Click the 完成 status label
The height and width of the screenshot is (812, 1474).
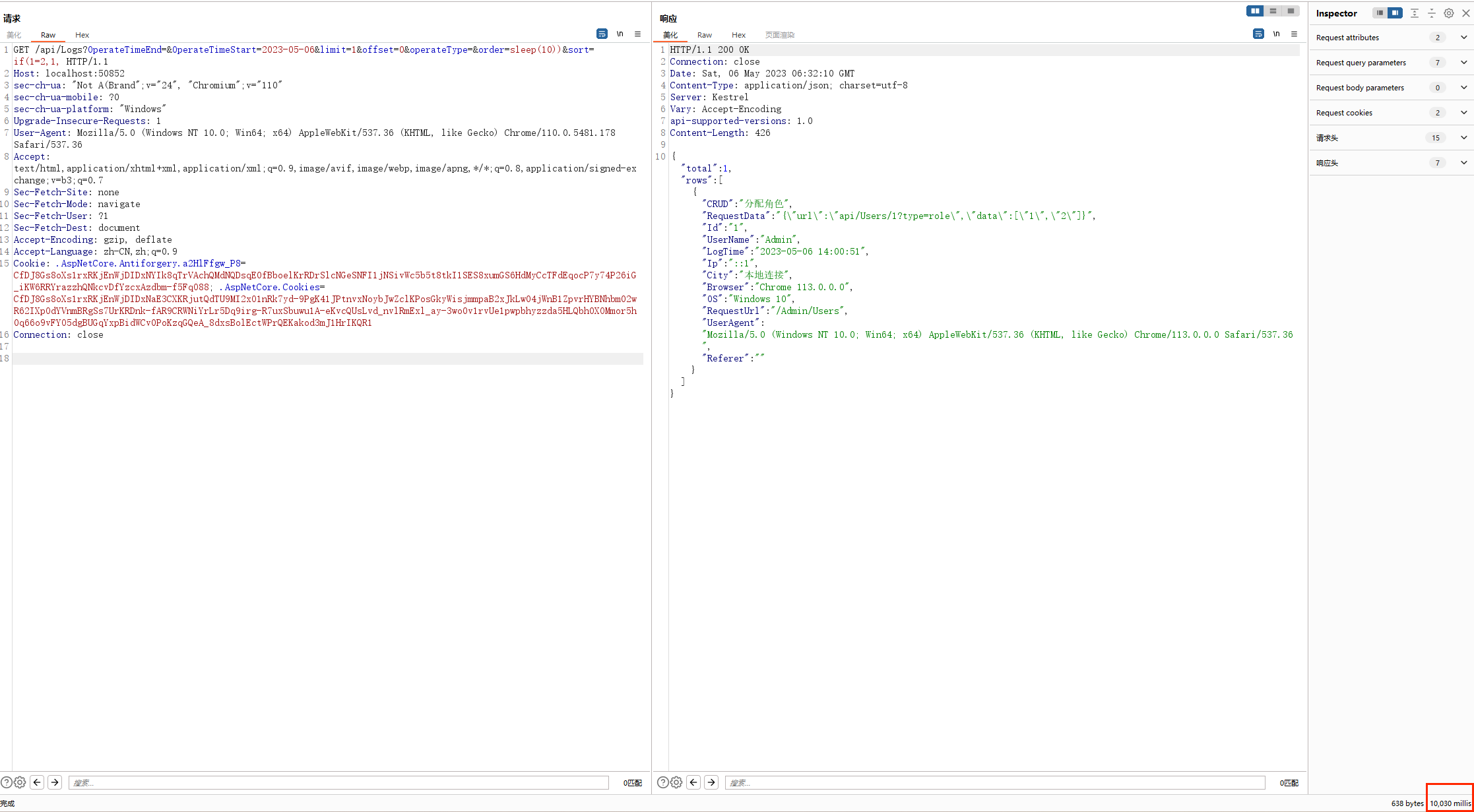pos(7,803)
